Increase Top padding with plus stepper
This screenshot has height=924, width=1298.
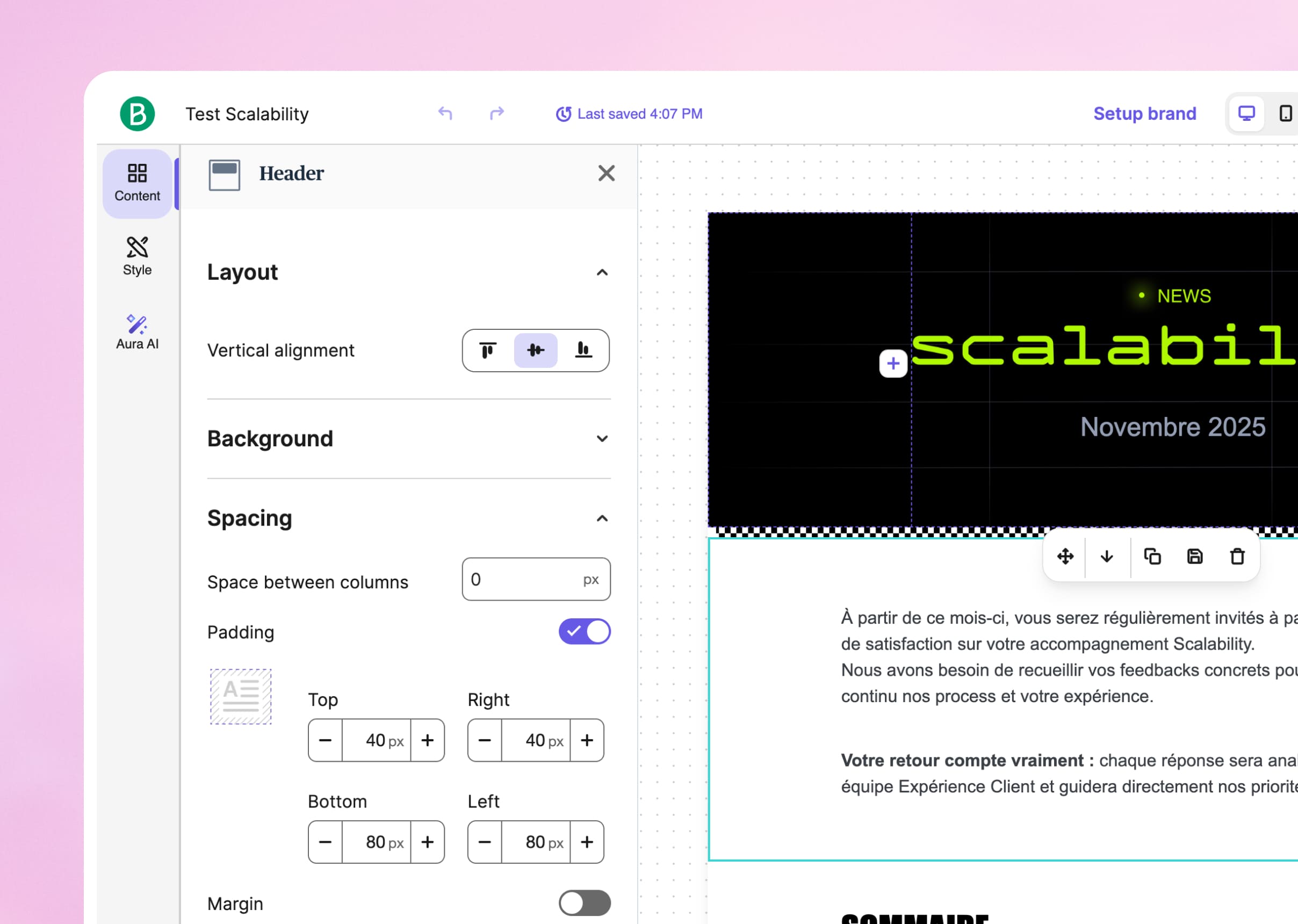[427, 740]
